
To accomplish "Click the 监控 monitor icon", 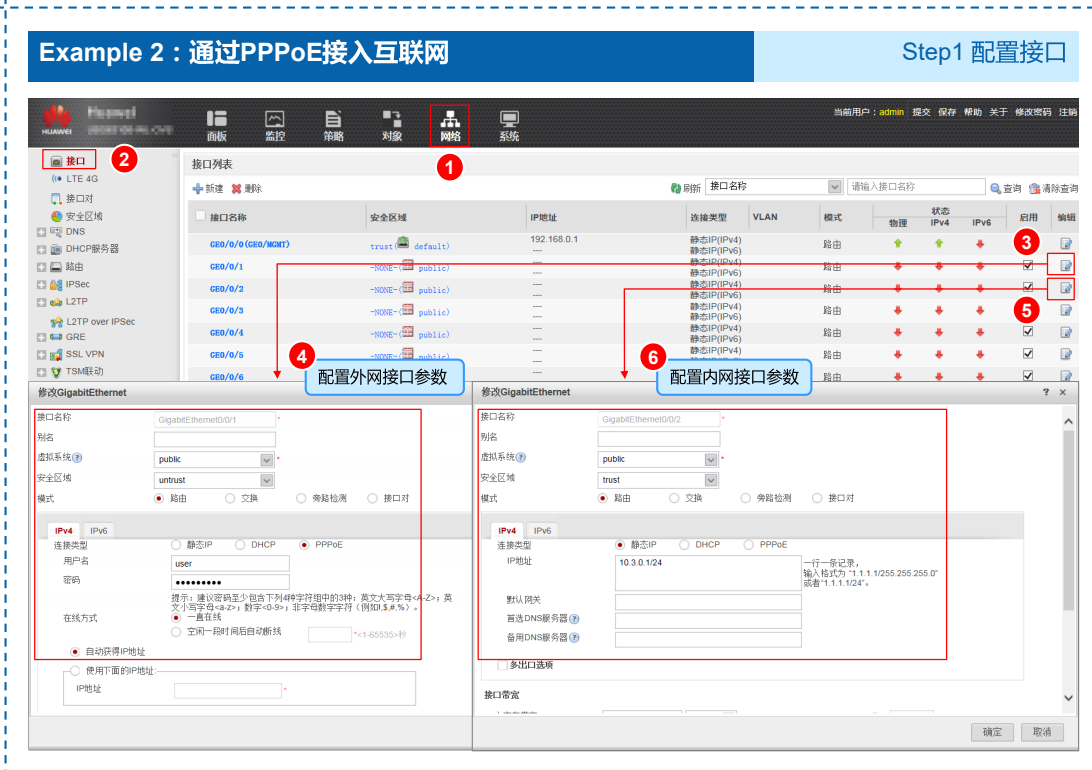I will pos(275,124).
